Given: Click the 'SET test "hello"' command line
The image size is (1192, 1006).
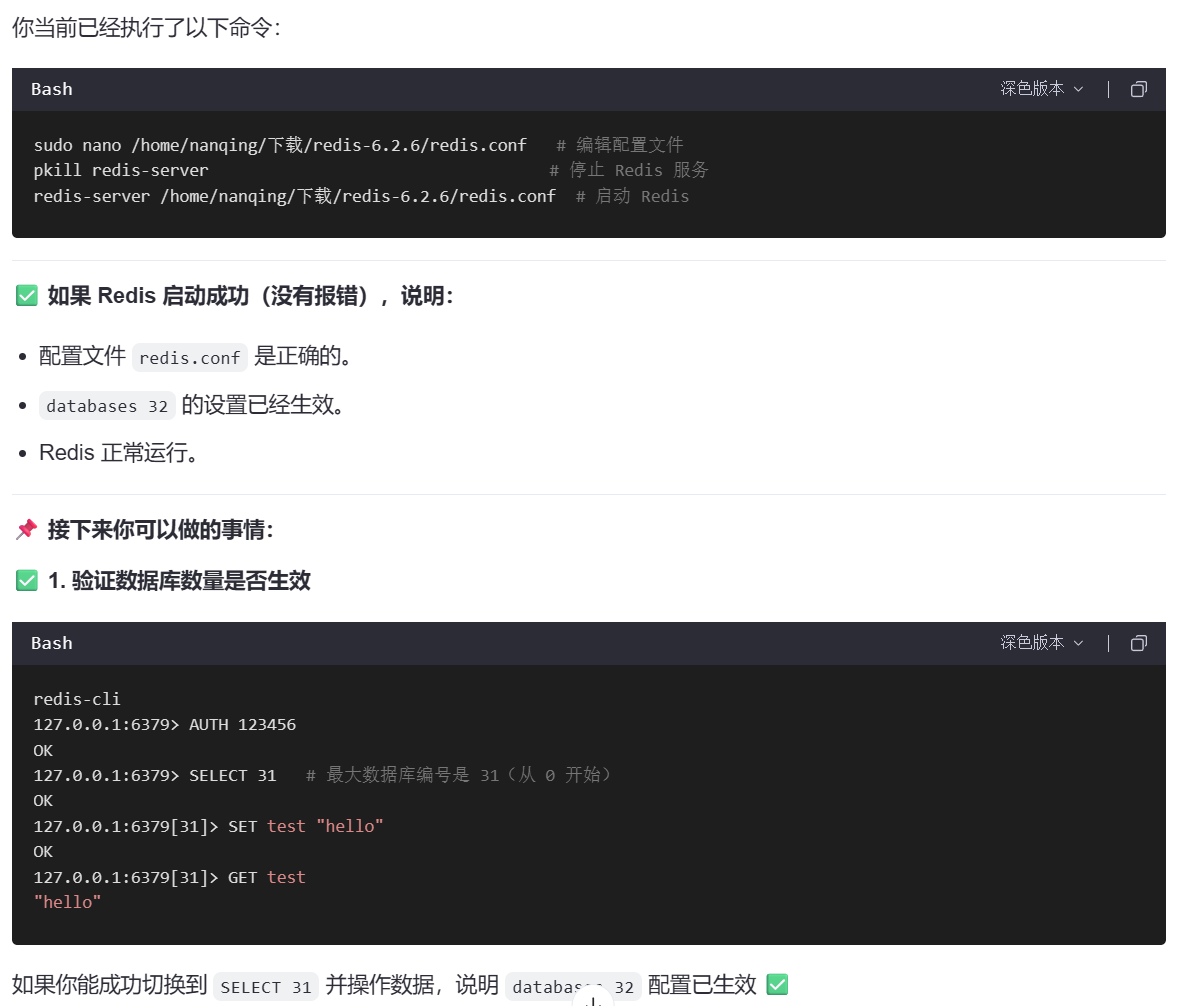Looking at the screenshot, I should coord(208,827).
